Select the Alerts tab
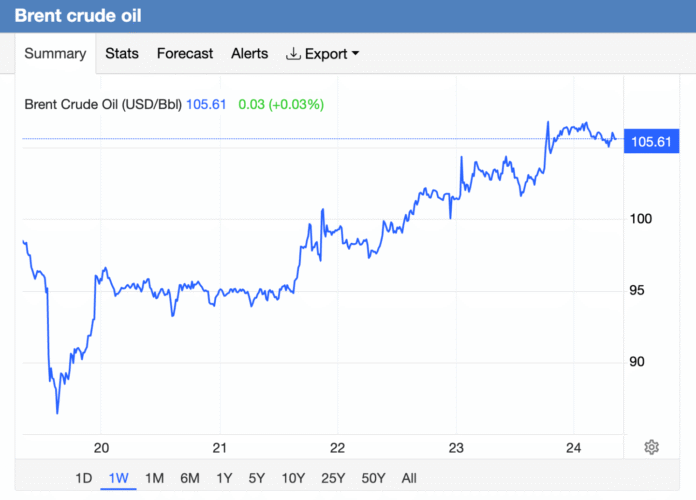This screenshot has width=696, height=500. point(249,54)
